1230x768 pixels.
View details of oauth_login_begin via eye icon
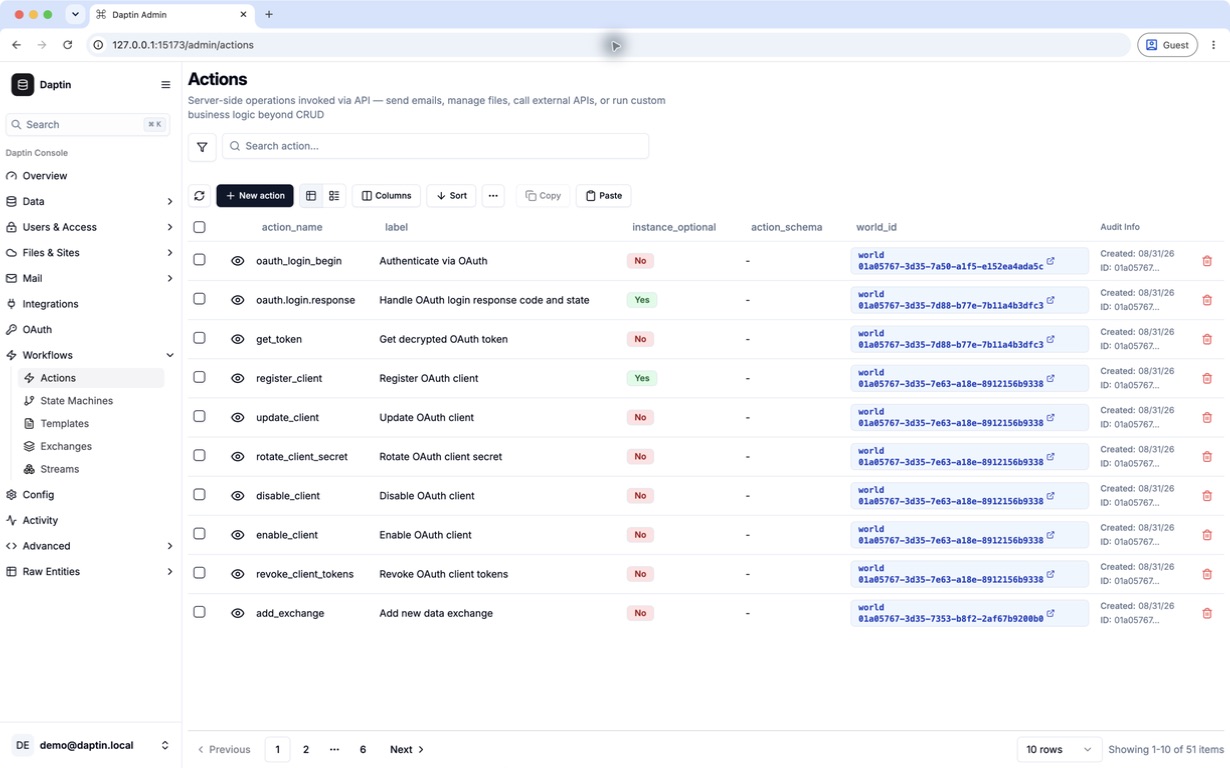(x=237, y=261)
